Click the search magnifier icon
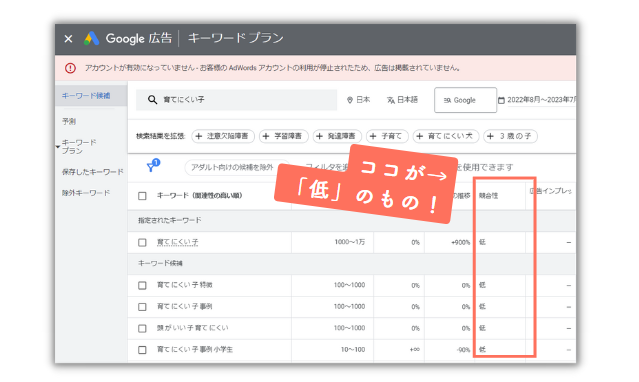The image size is (639, 382). 152,99
